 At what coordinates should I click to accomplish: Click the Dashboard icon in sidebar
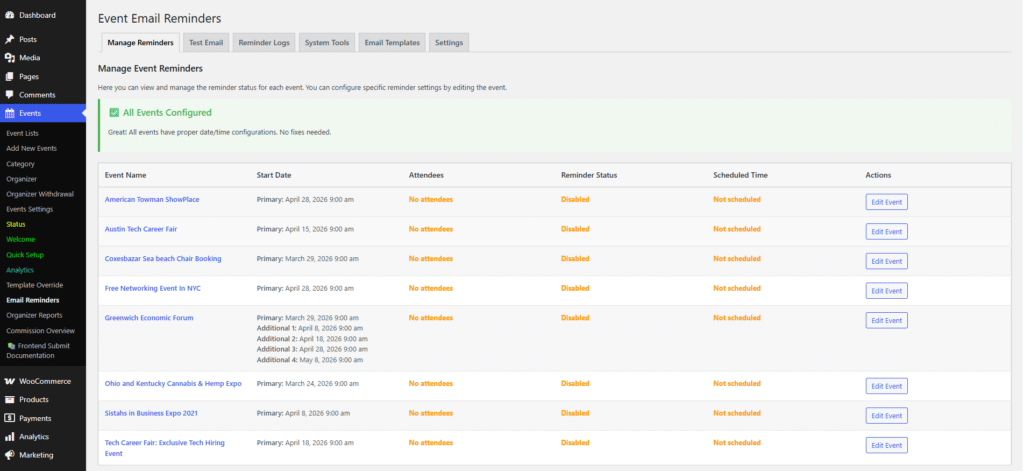click(9, 15)
